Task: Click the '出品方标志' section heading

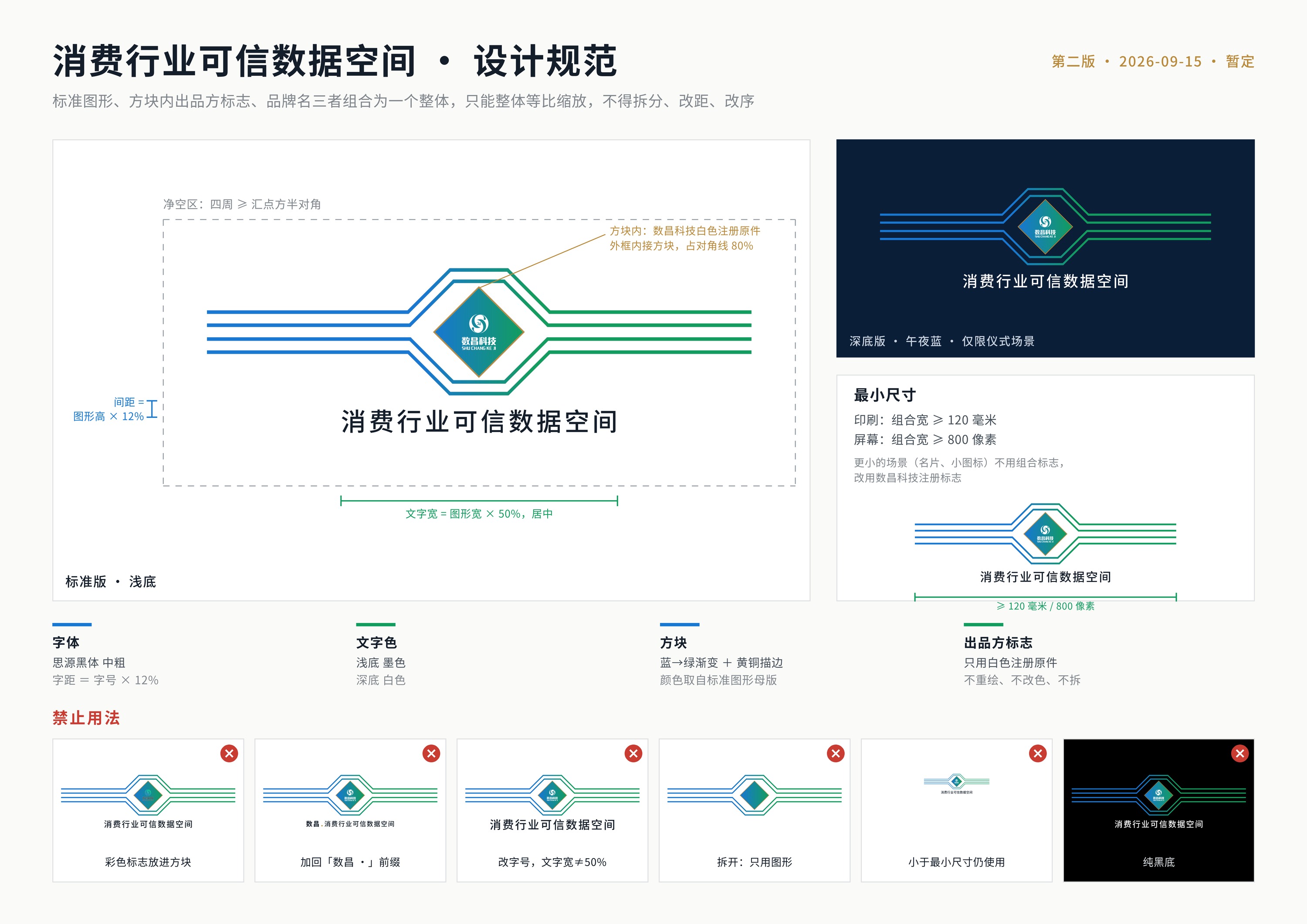Action: click(998, 643)
